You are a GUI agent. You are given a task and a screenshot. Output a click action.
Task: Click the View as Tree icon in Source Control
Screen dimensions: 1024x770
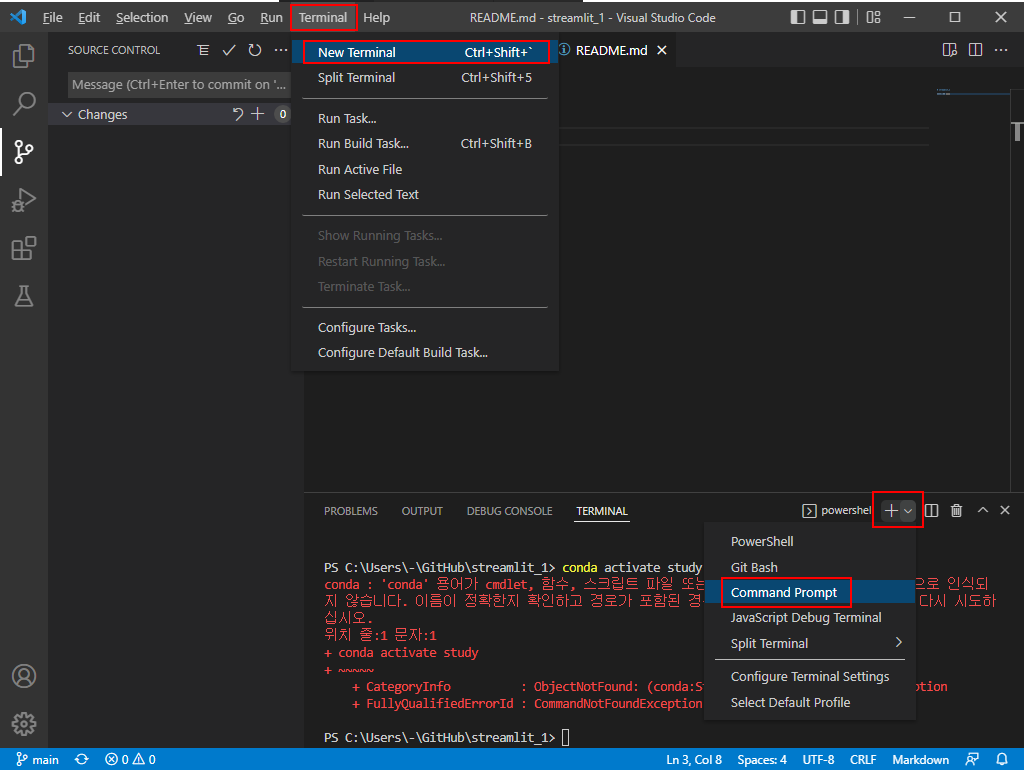tap(203, 50)
